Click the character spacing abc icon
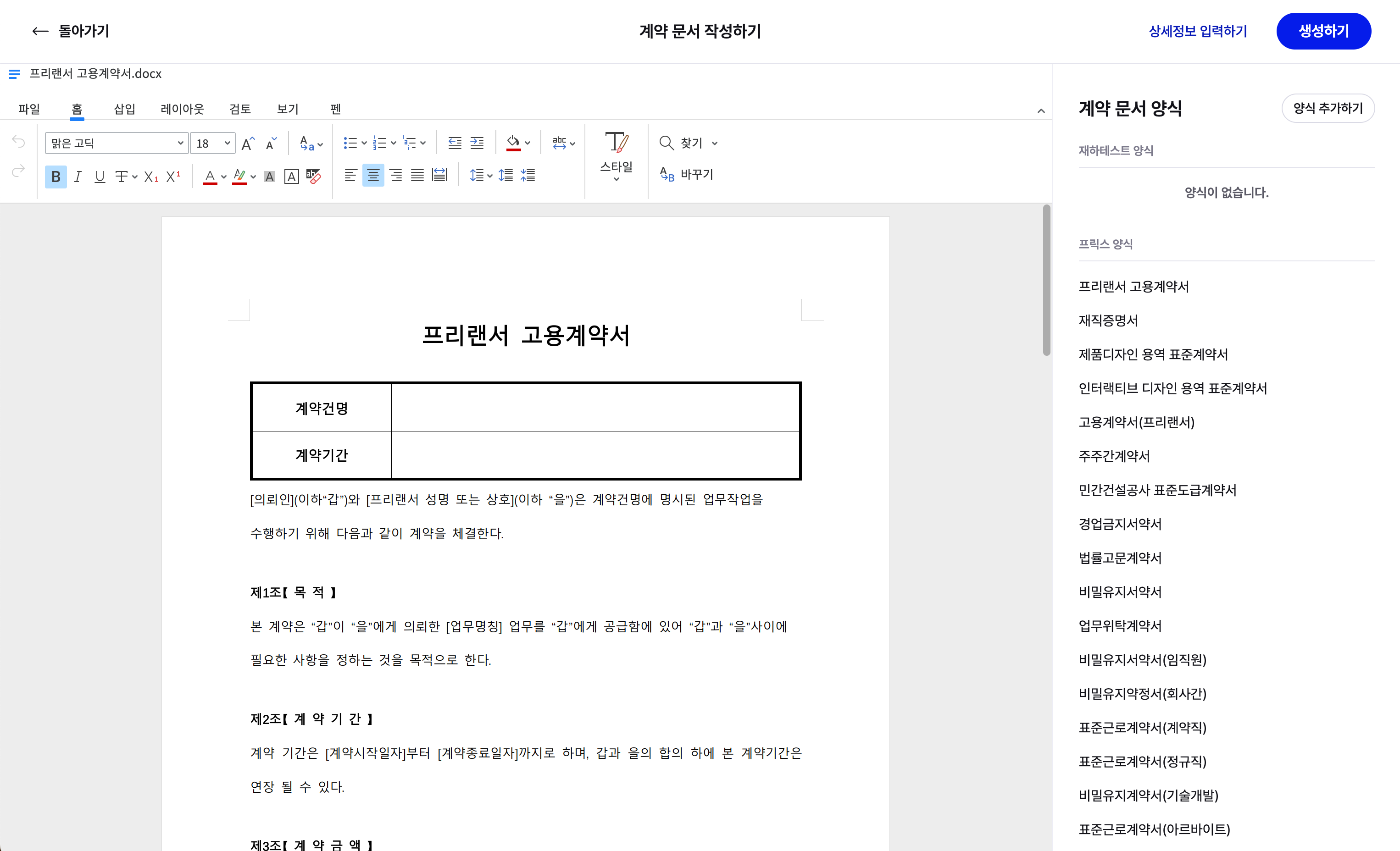1400x851 pixels. [559, 143]
